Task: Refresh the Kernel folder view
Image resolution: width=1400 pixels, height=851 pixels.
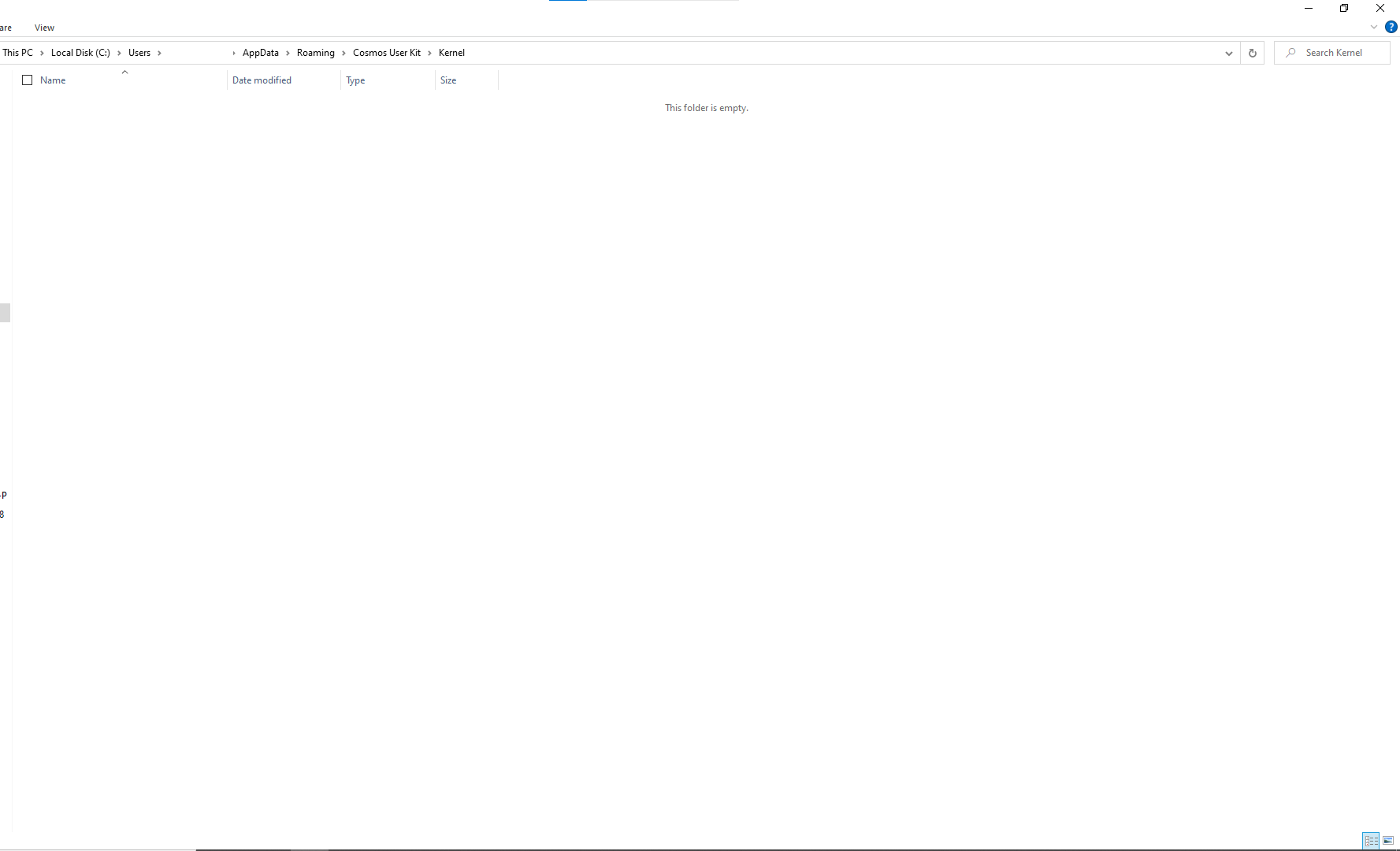Action: pos(1252,53)
